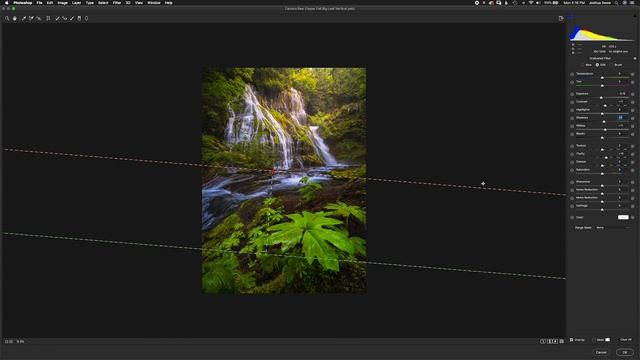Image resolution: width=640 pixels, height=360 pixels.
Task: Open the Help menu
Action: [169, 3]
